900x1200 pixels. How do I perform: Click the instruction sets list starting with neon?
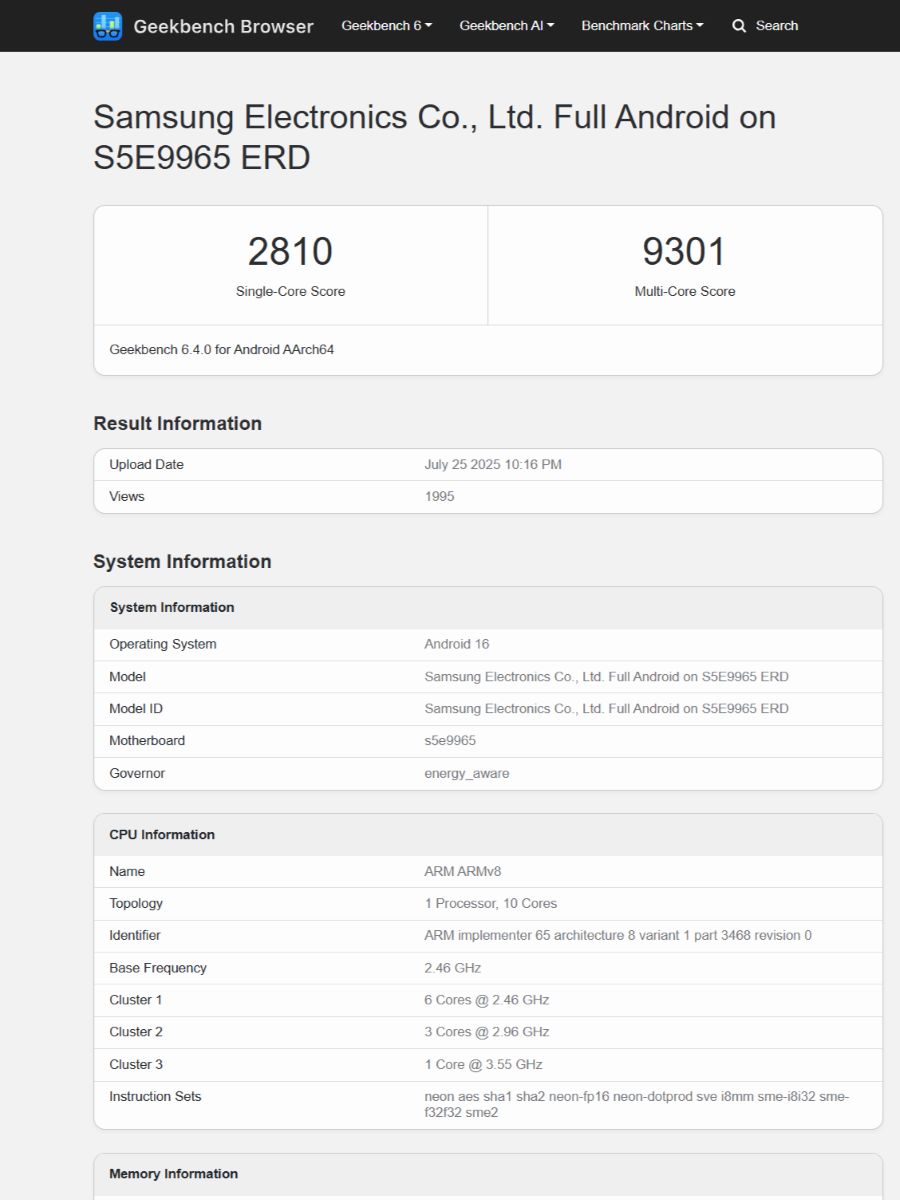pos(637,1104)
